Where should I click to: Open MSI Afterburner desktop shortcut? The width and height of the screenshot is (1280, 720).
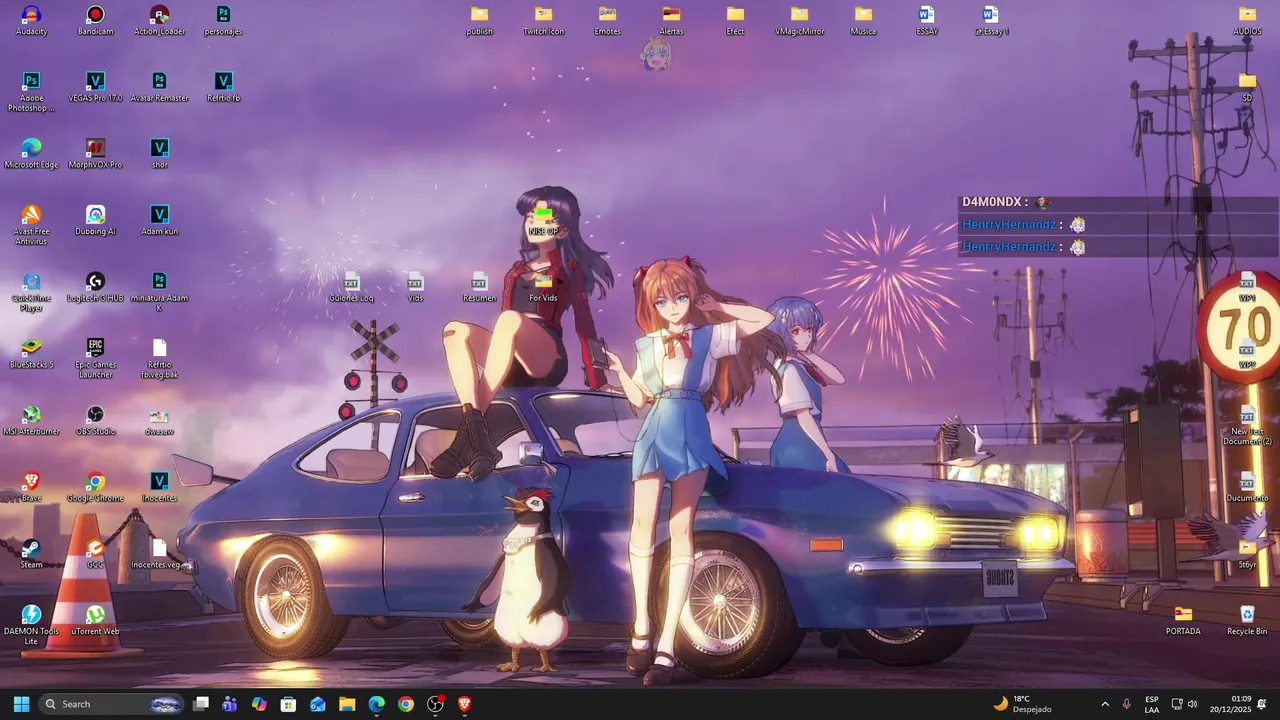coord(31,421)
